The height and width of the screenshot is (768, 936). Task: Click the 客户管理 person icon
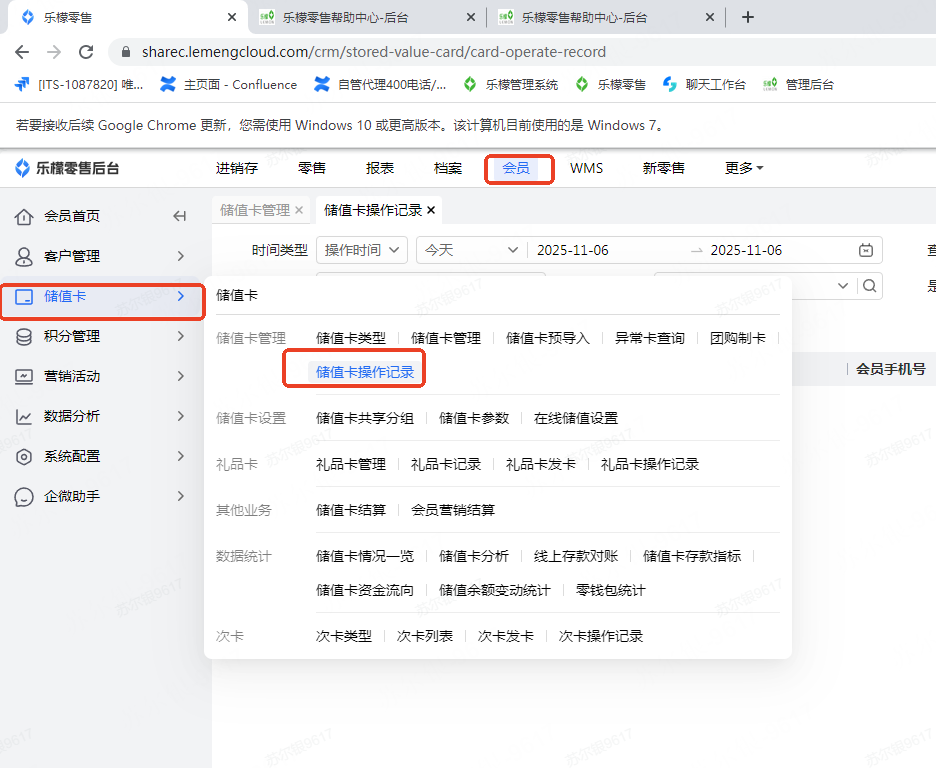point(24,257)
